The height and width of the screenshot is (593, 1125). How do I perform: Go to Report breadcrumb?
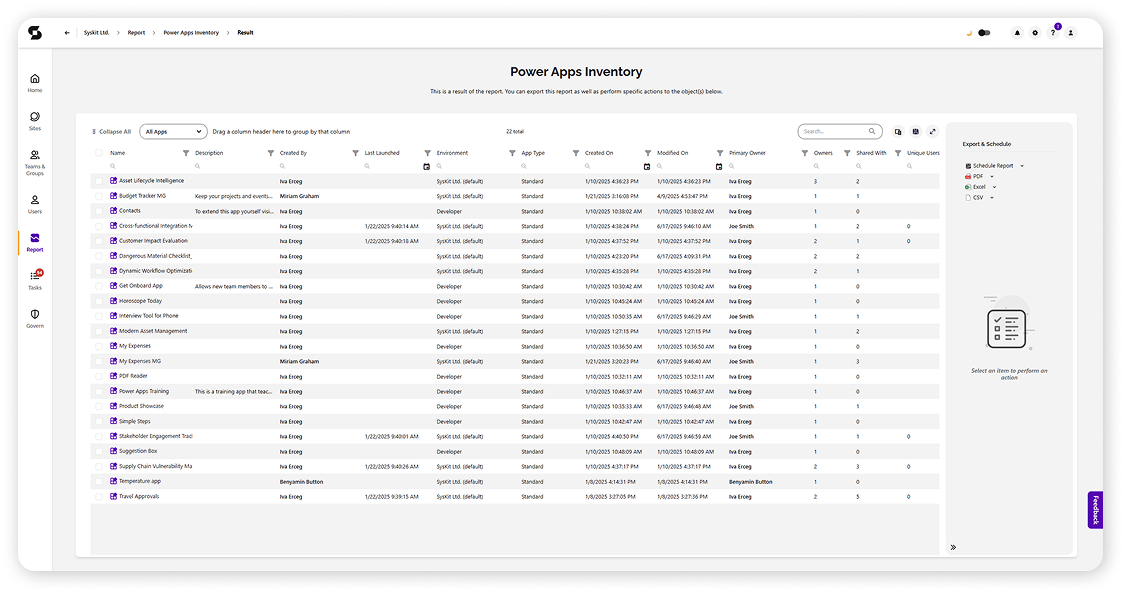[136, 33]
